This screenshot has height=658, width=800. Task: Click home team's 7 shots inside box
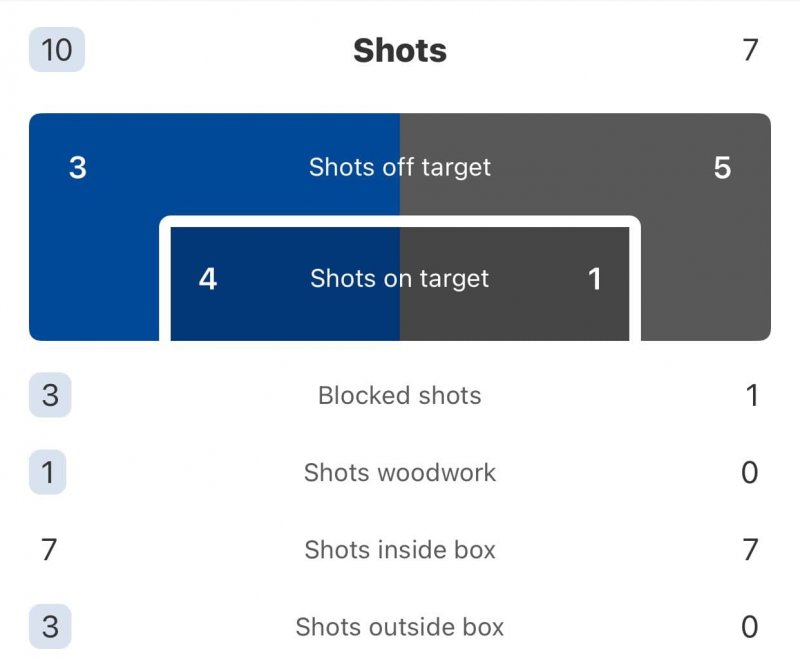pos(49,549)
